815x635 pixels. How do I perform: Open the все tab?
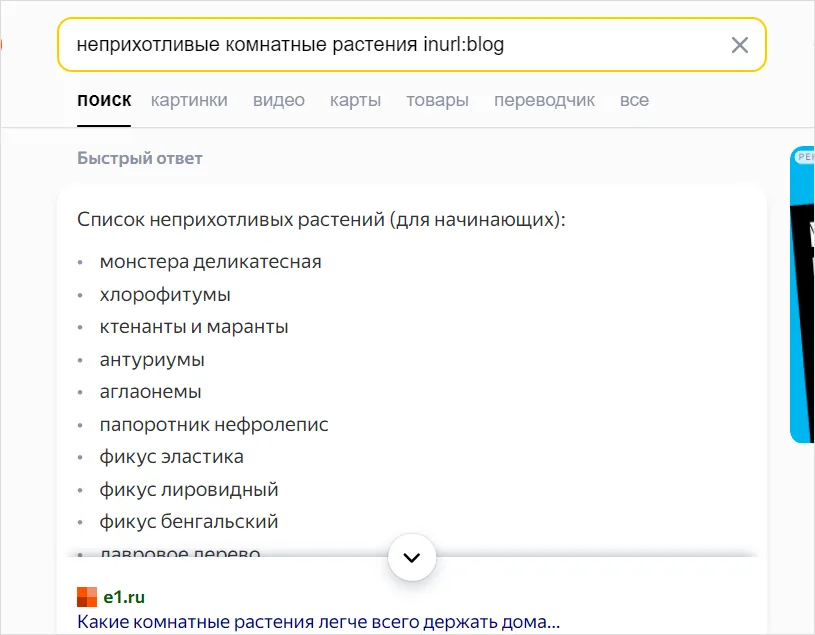[634, 100]
